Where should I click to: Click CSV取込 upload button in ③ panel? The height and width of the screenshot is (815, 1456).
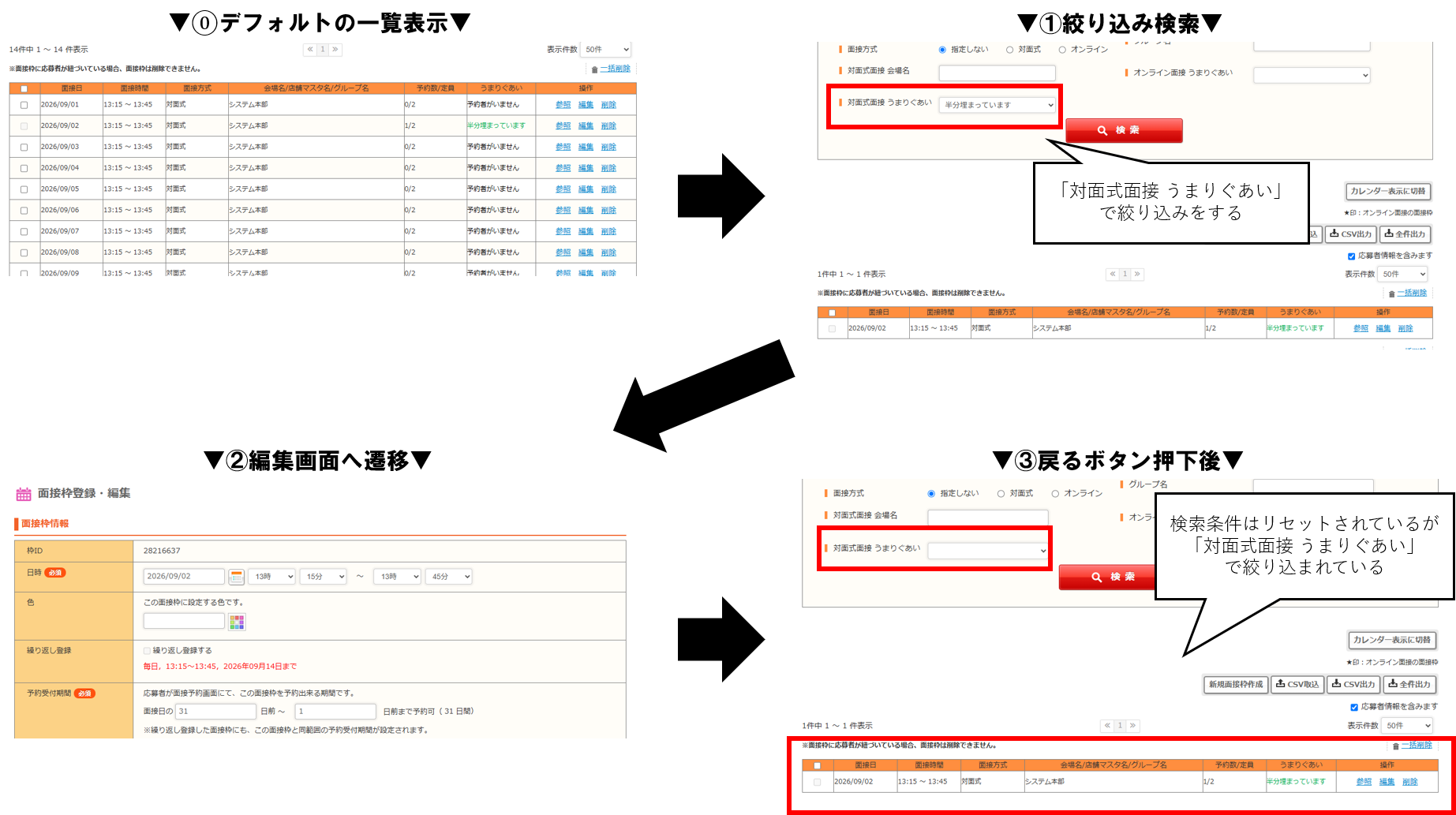coord(1297,685)
